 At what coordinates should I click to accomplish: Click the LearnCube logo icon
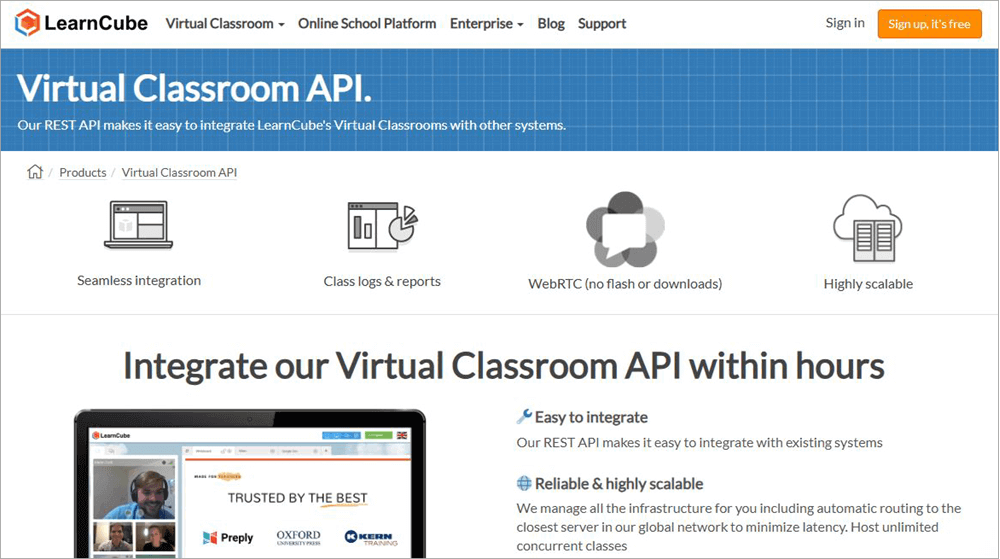[28, 23]
